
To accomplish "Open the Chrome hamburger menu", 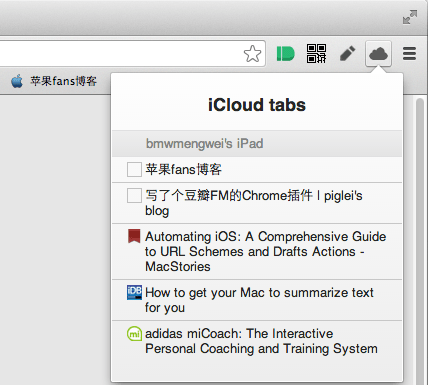I will point(409,54).
